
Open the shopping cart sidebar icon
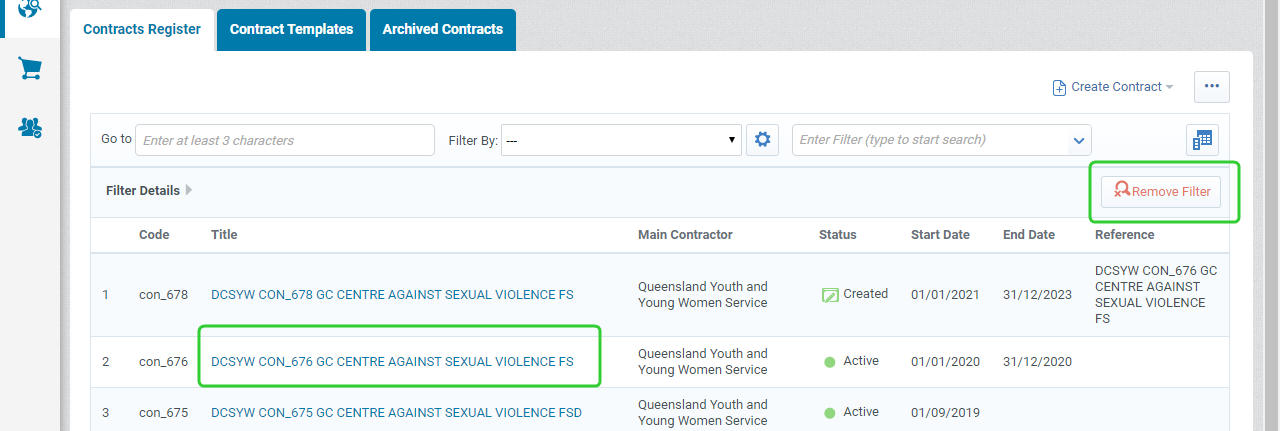[30, 69]
